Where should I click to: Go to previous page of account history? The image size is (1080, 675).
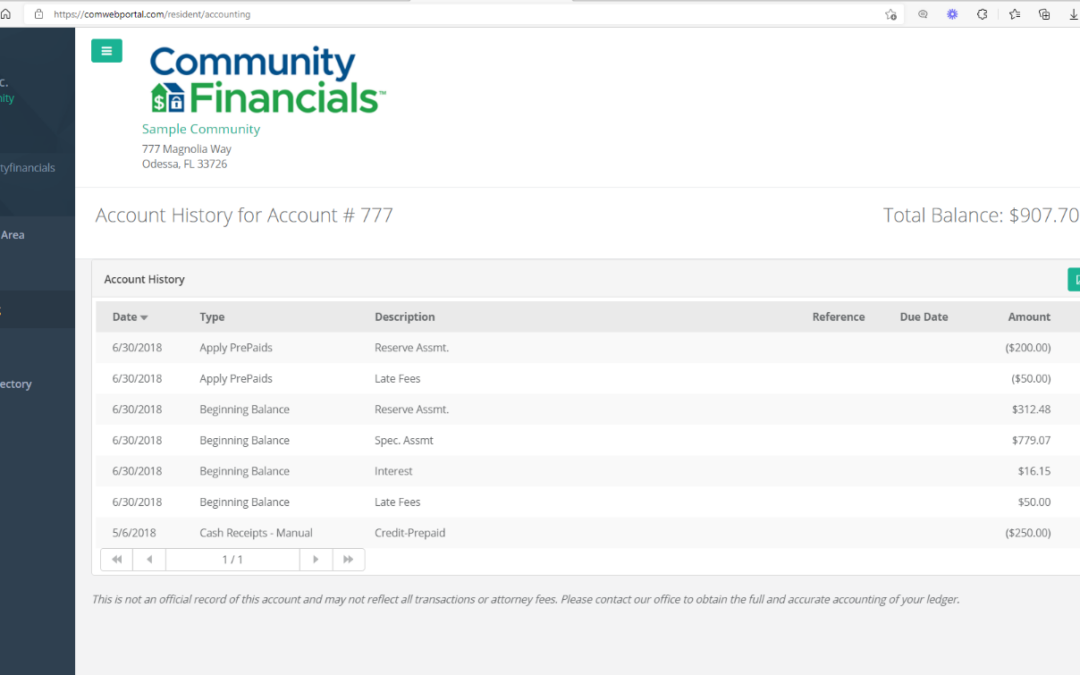[149, 560]
